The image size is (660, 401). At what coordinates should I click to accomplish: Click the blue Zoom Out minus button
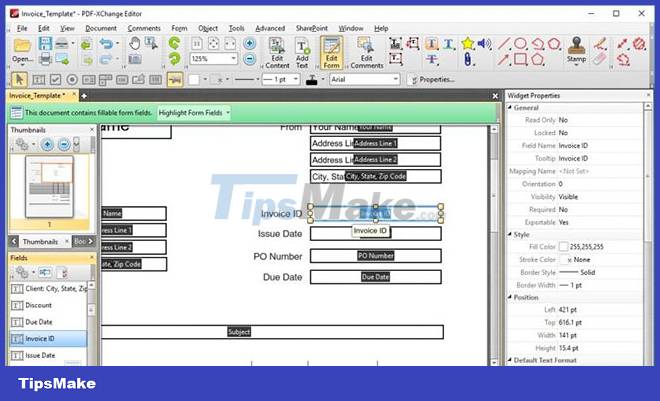click(250, 59)
